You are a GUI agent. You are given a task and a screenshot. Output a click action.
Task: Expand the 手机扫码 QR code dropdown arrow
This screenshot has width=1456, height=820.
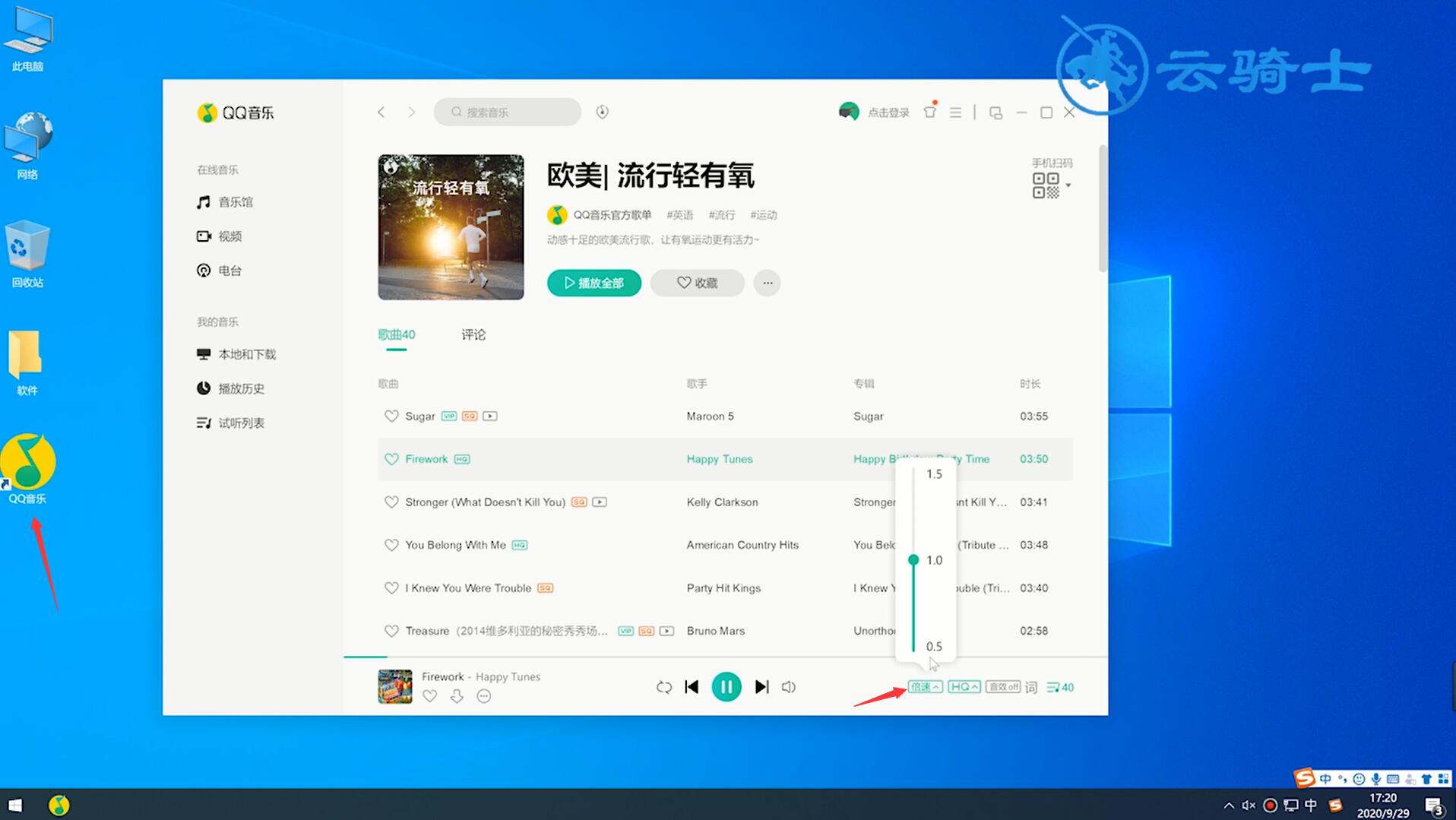(x=1068, y=185)
